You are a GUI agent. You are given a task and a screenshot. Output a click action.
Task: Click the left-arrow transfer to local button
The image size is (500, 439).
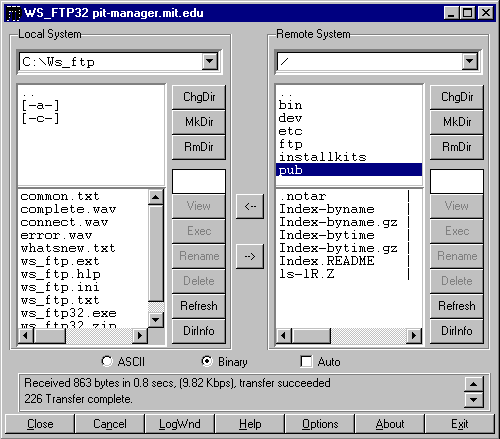(x=250, y=206)
